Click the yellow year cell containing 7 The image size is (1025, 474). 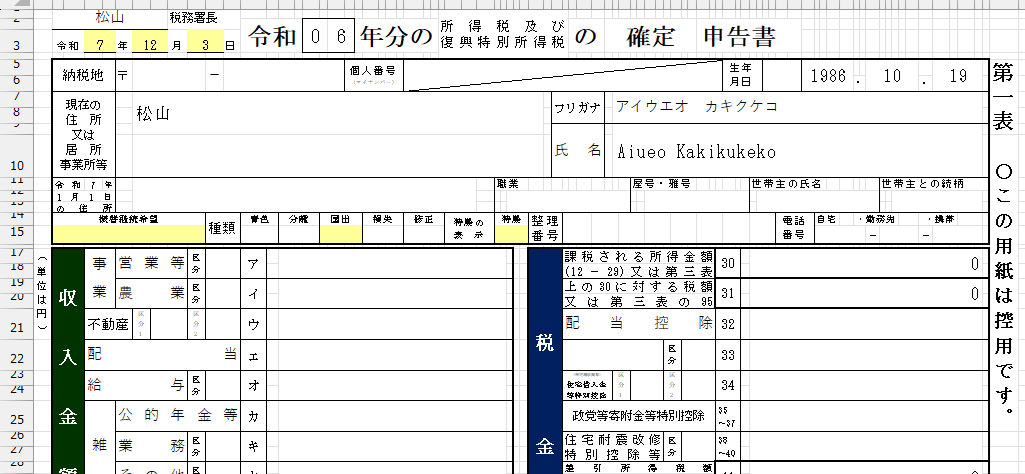click(99, 46)
